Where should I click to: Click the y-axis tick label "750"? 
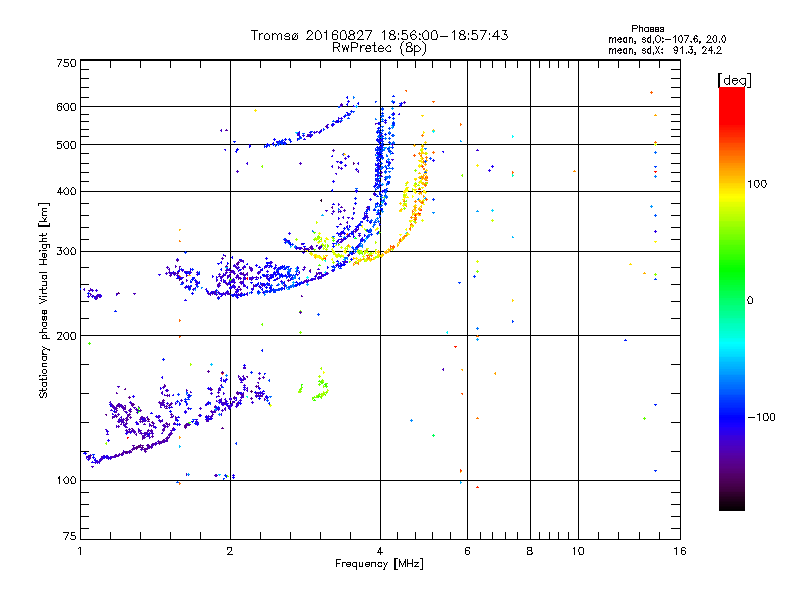66,63
